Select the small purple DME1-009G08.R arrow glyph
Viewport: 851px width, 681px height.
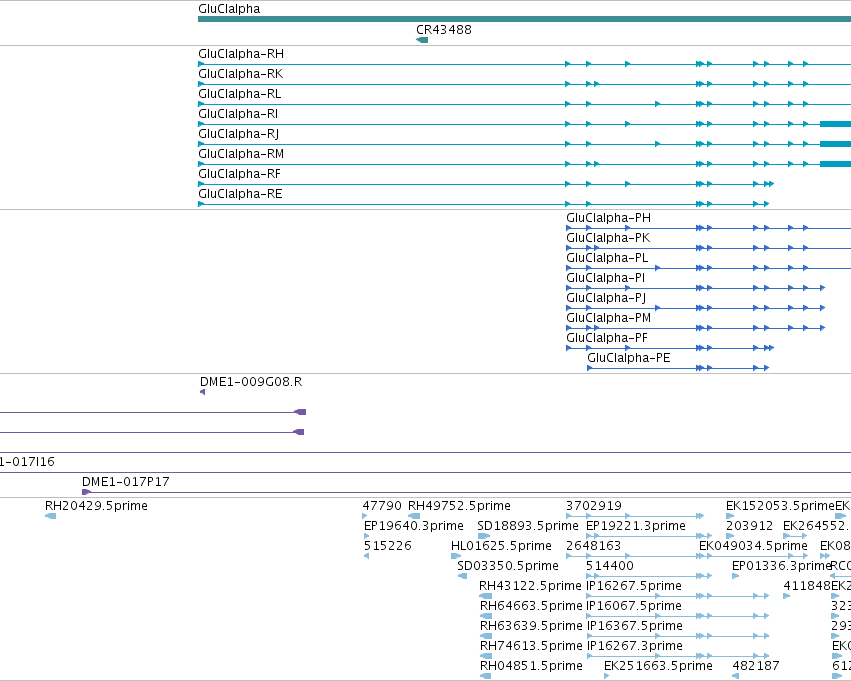(x=202, y=392)
